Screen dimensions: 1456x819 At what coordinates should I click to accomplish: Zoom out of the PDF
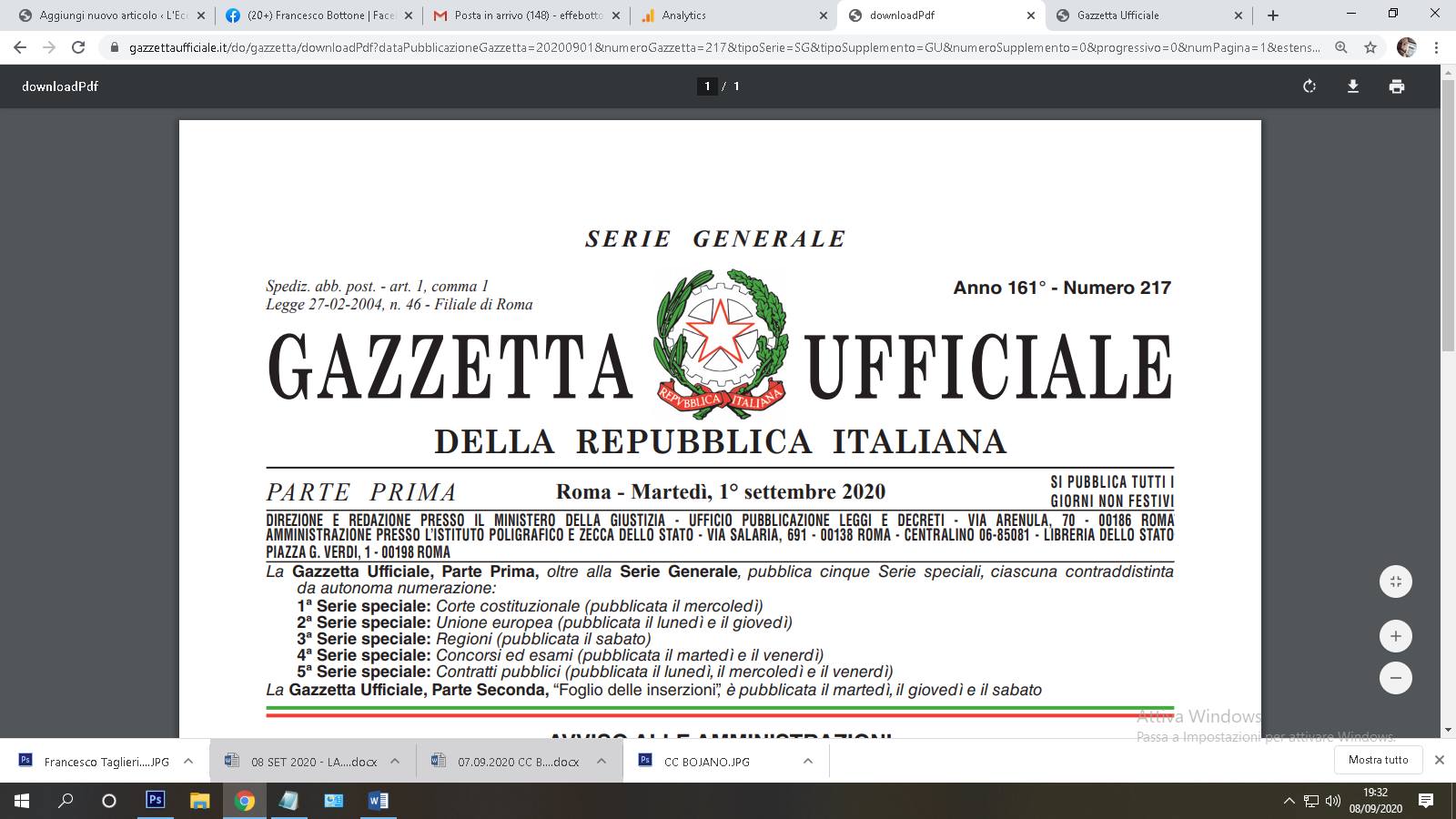(x=1395, y=678)
